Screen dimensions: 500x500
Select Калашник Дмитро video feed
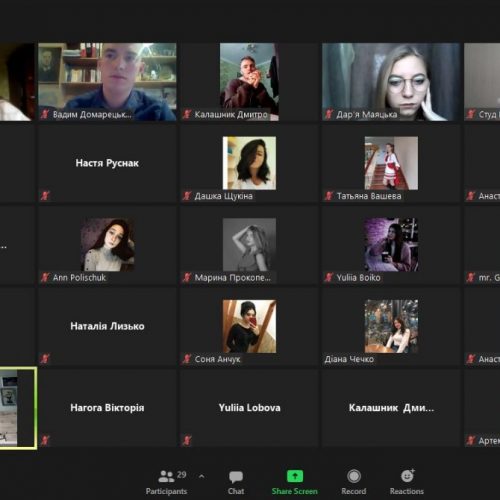tap(249, 82)
